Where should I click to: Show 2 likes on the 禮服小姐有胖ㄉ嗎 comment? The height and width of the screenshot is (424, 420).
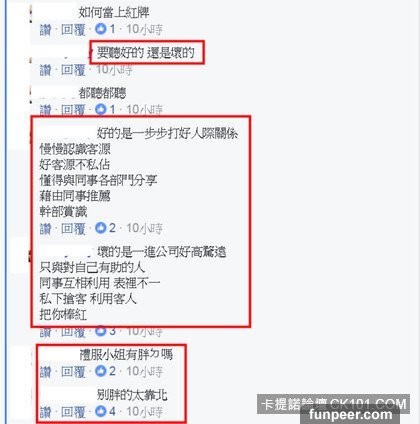[105, 371]
